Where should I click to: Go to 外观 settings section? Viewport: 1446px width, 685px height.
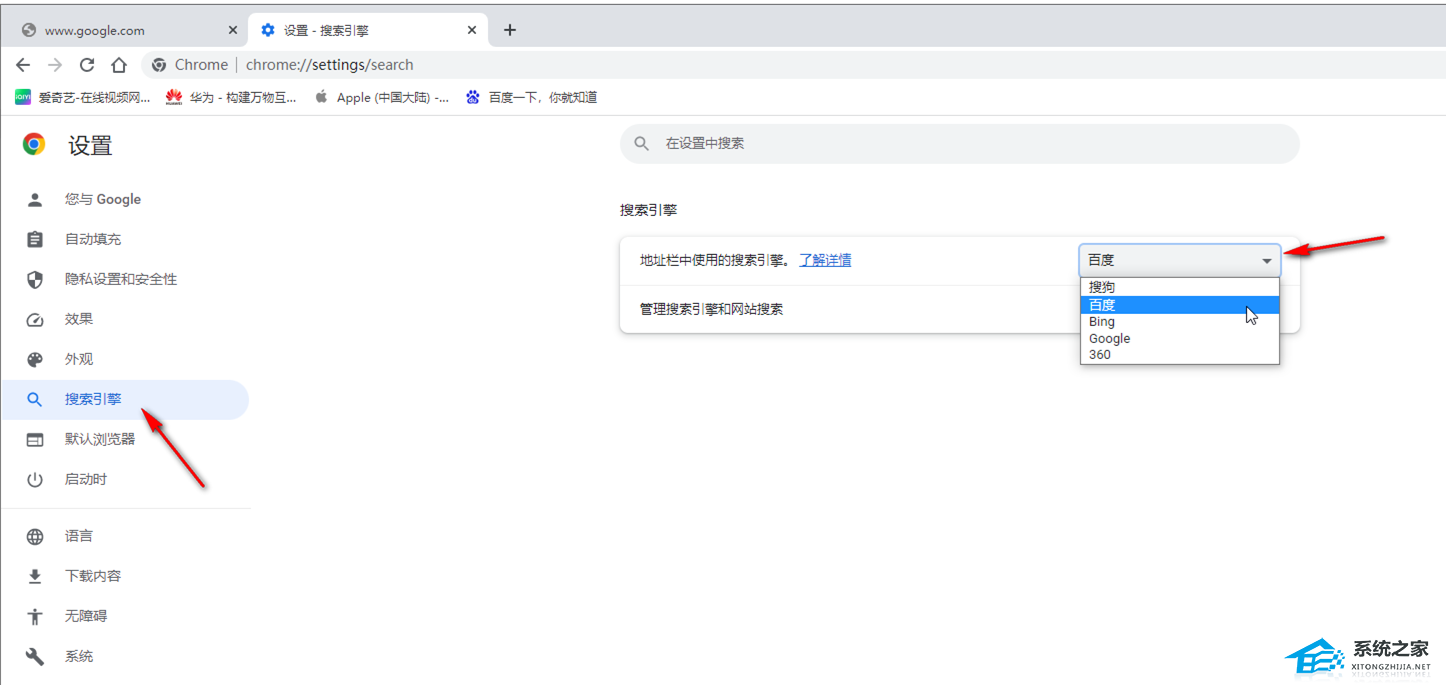79,359
